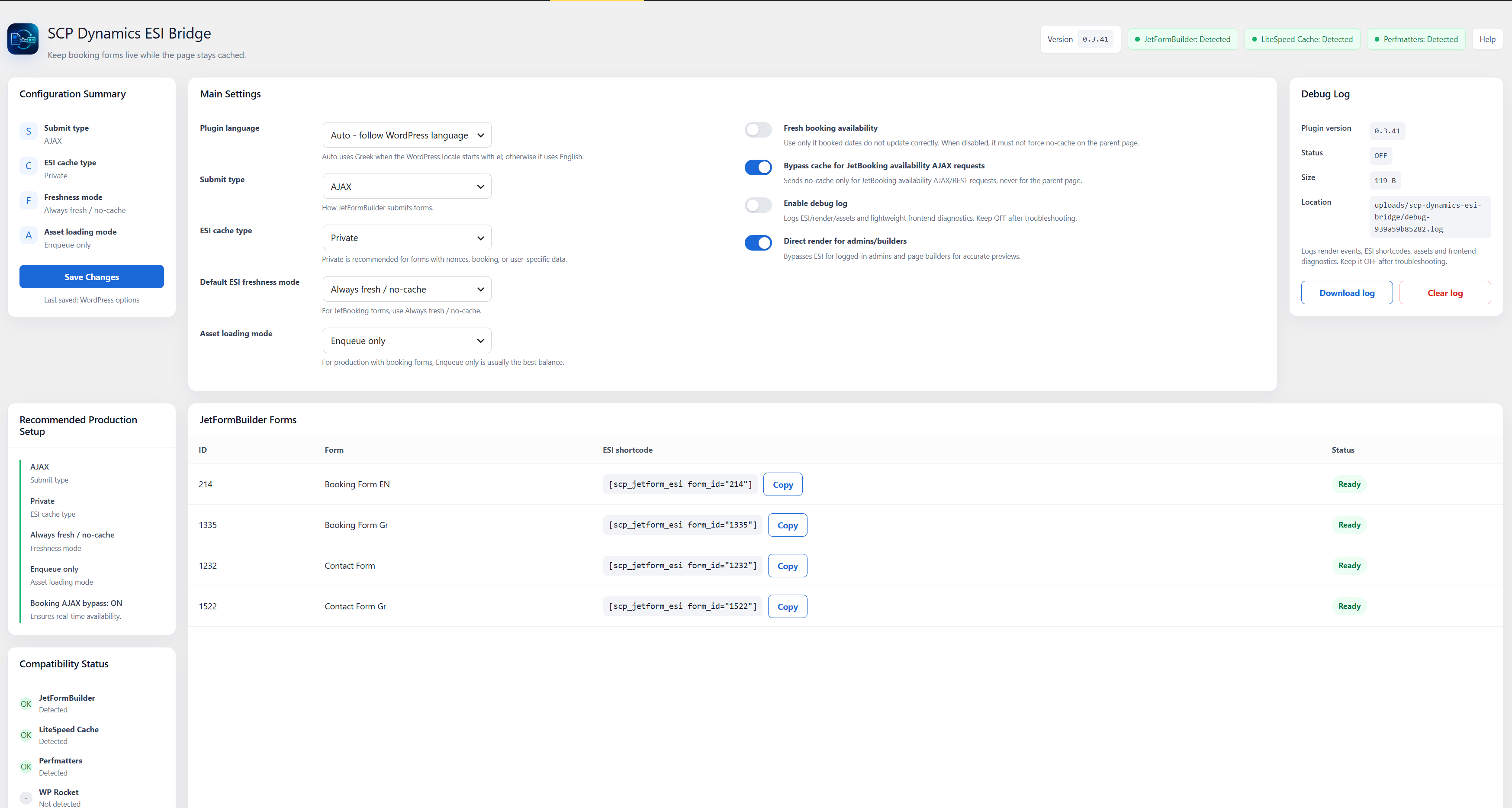This screenshot has height=808, width=1512.
Task: Copy shortcode for Booking Form Gr
Action: click(787, 525)
